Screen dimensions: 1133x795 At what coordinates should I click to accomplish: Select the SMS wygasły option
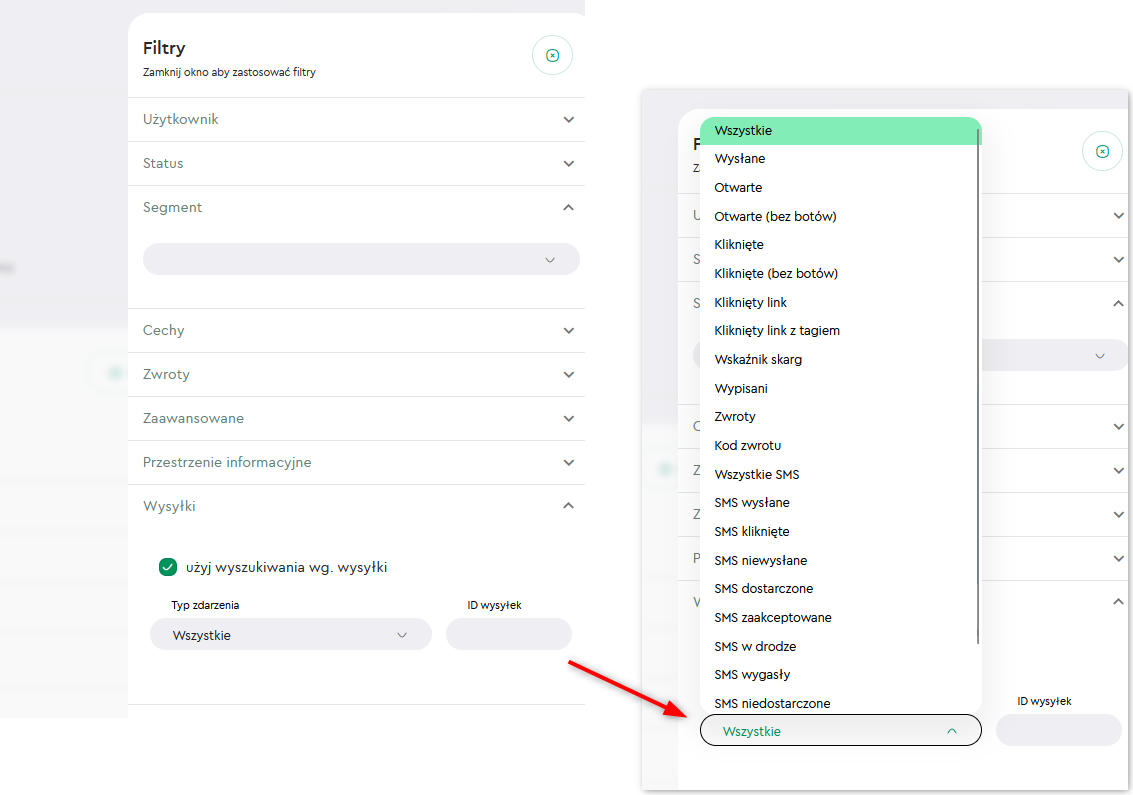pyautogui.click(x=839, y=675)
